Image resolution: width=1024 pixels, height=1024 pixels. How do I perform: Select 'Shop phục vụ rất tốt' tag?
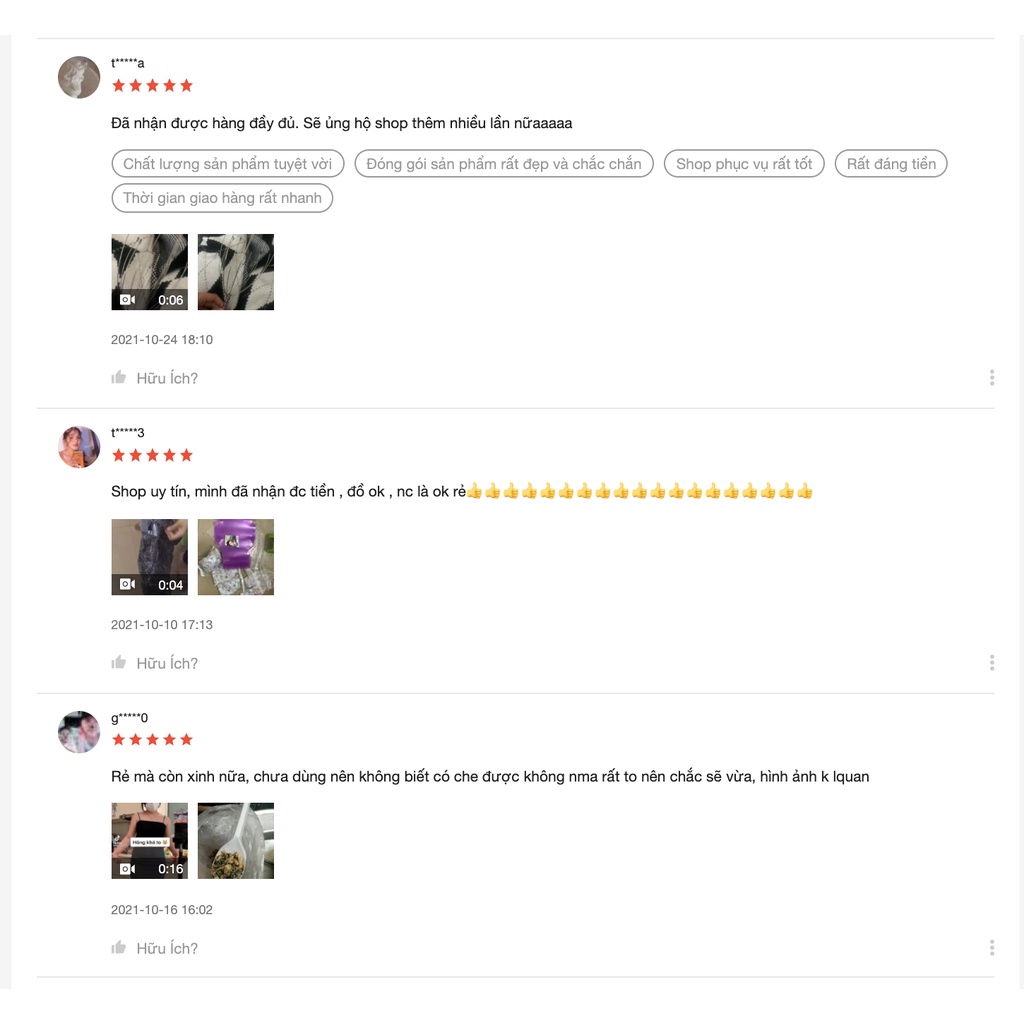pyautogui.click(x=744, y=163)
